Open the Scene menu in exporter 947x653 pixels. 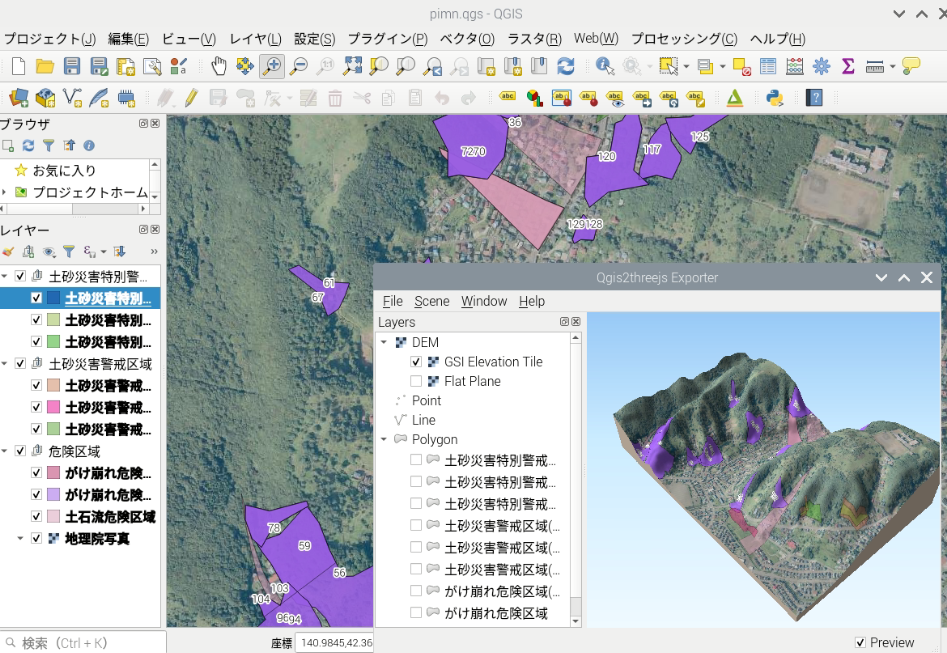432,301
